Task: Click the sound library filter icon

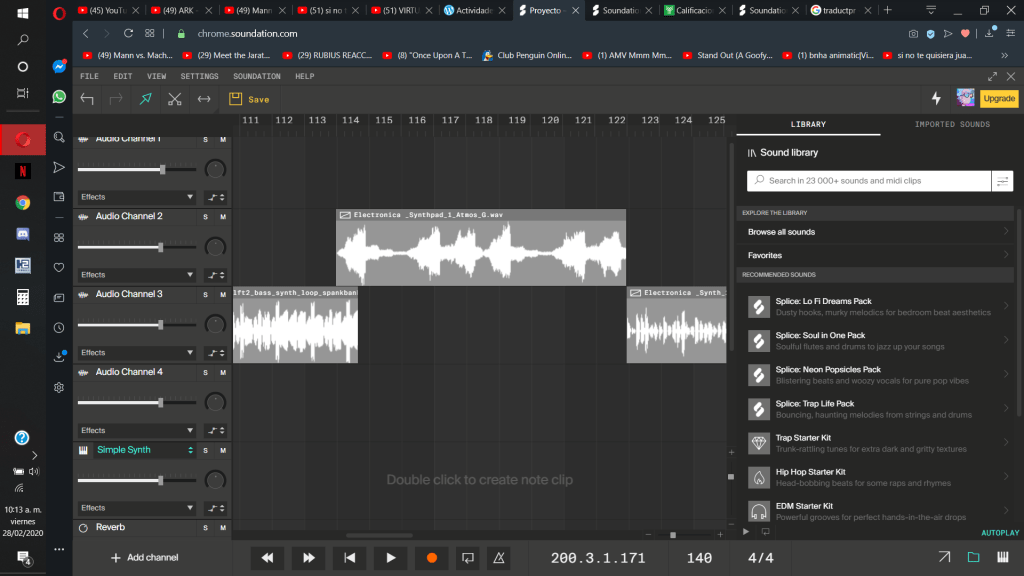Action: (x=1001, y=181)
